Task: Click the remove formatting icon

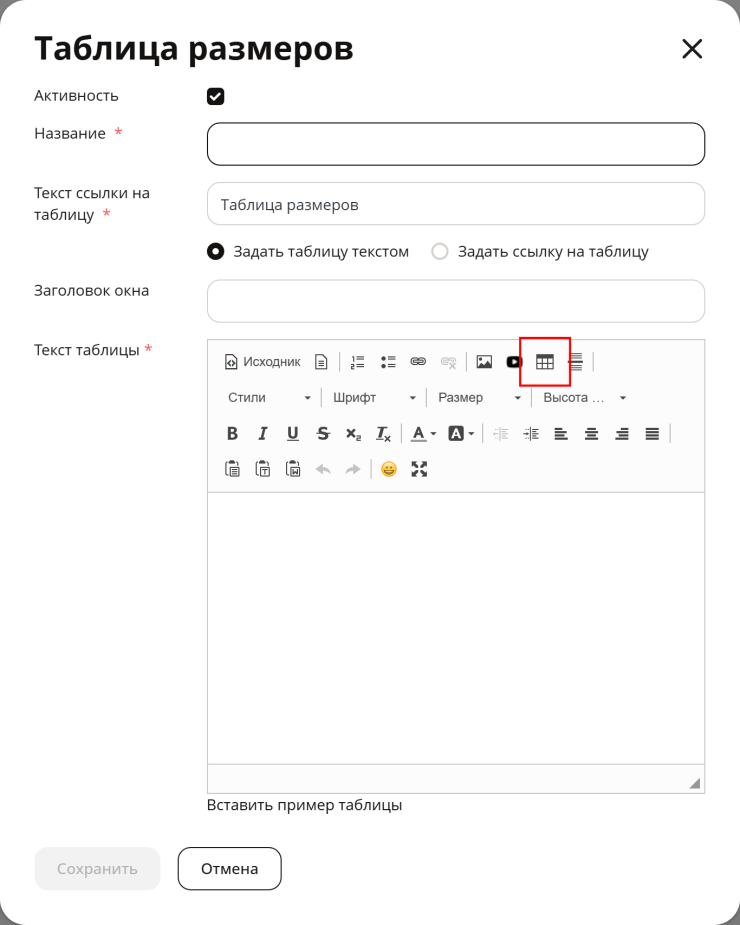Action: [384, 434]
